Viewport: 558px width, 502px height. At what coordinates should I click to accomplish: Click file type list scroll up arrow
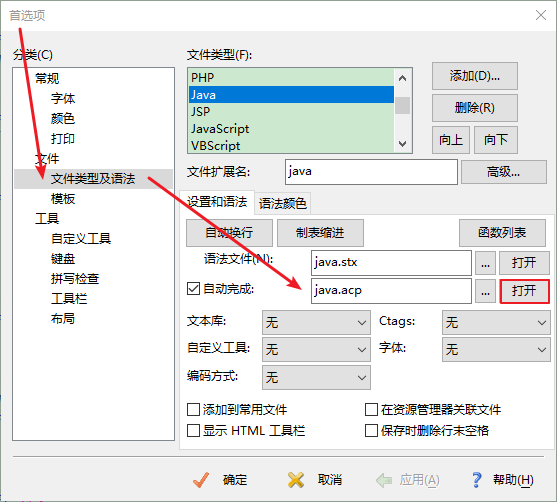pos(402,78)
